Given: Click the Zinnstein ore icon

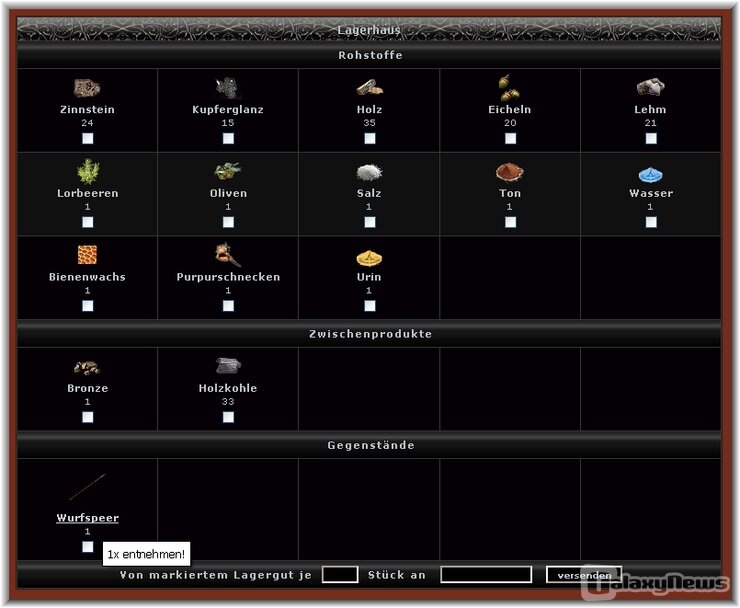Looking at the screenshot, I should (87, 88).
